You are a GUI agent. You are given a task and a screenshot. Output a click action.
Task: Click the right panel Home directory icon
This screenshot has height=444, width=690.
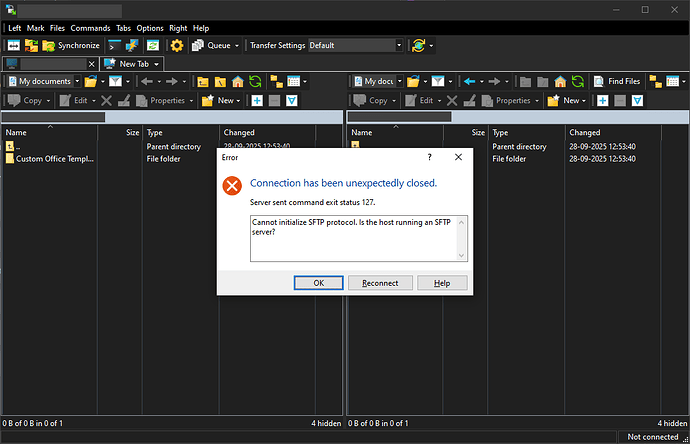point(561,81)
